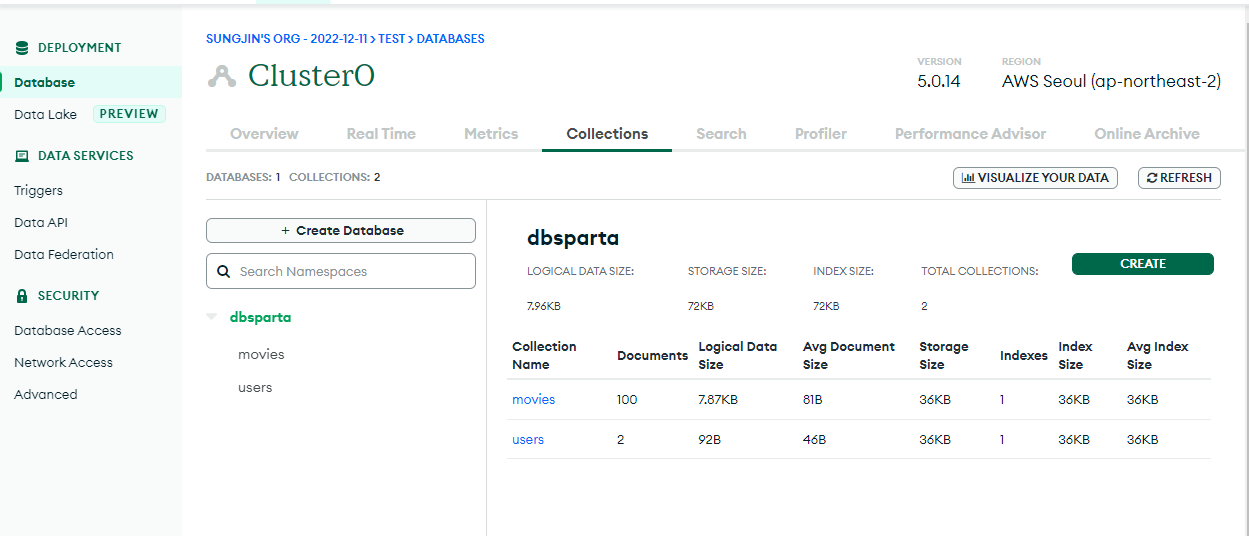Viewport: 1249px width, 536px height.
Task: Open the Overview tab
Action: [x=264, y=134]
